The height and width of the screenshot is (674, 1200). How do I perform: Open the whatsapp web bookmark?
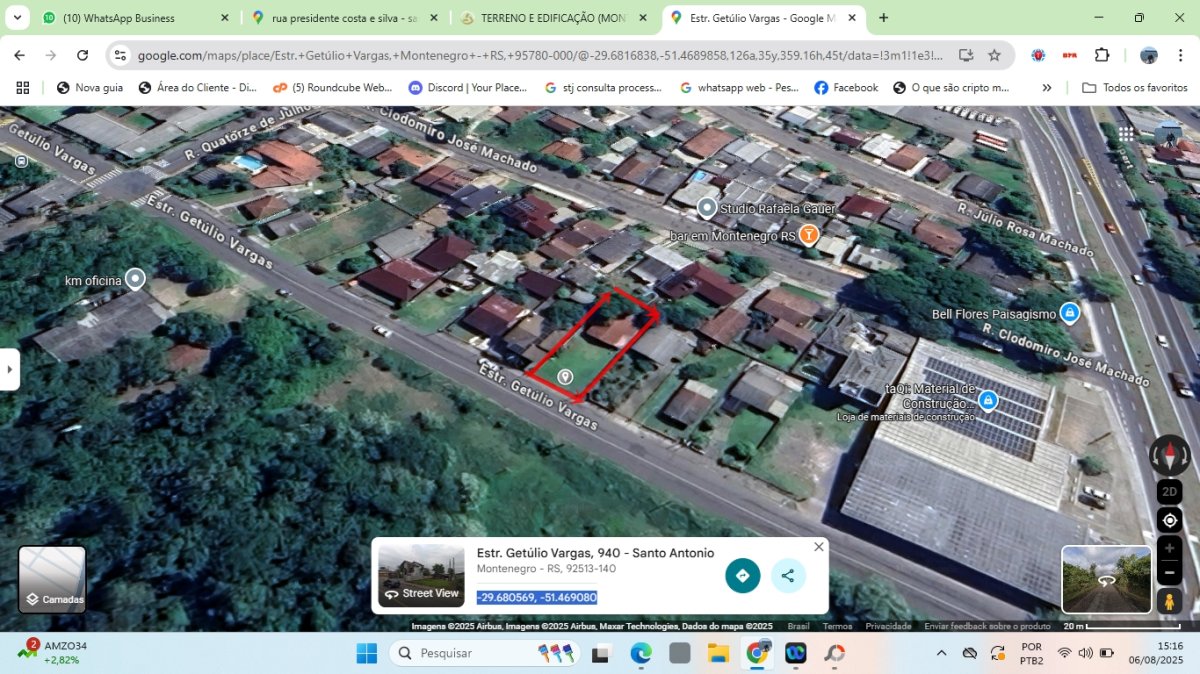(738, 88)
